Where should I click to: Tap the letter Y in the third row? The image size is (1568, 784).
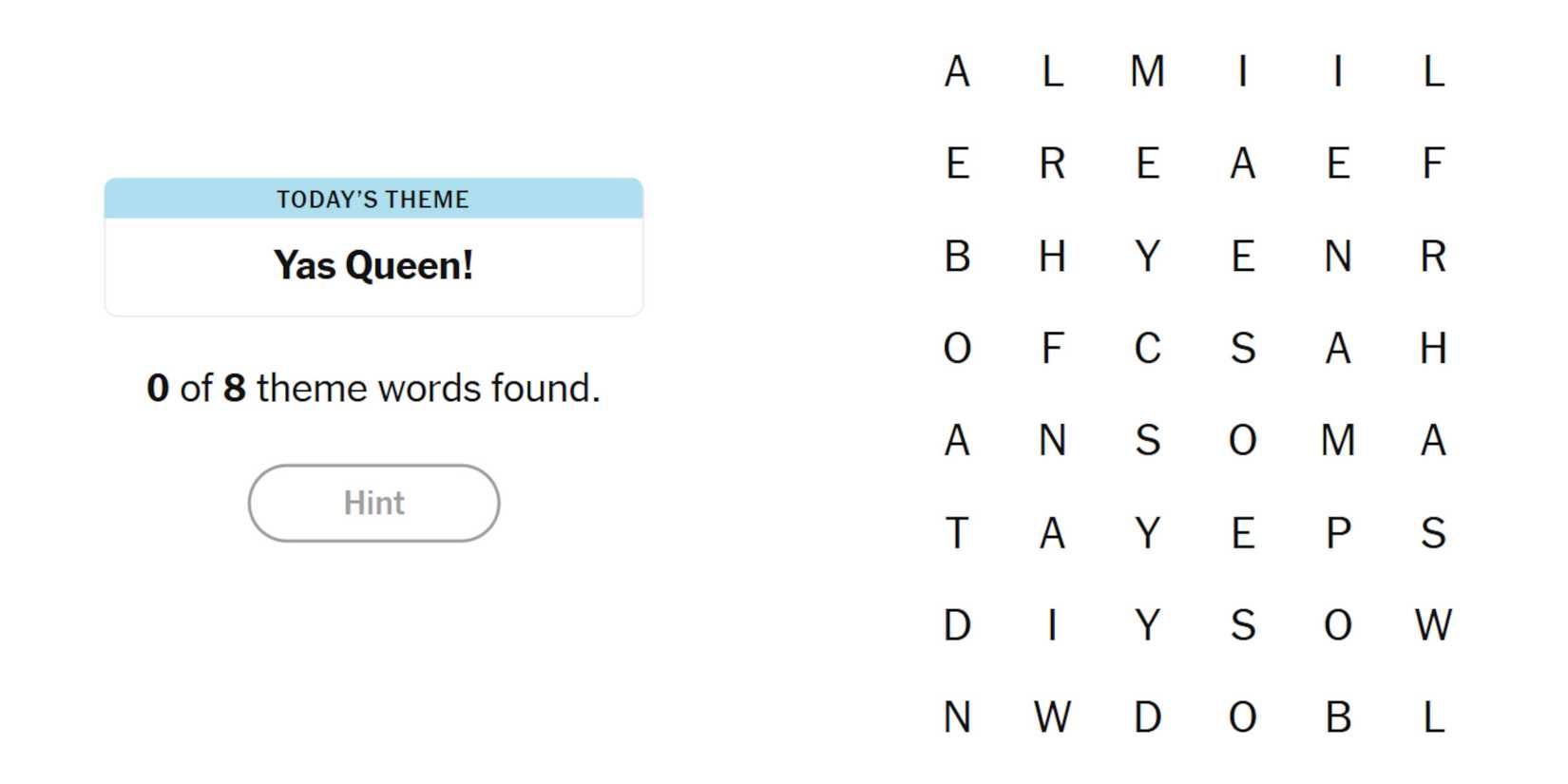point(1147,256)
